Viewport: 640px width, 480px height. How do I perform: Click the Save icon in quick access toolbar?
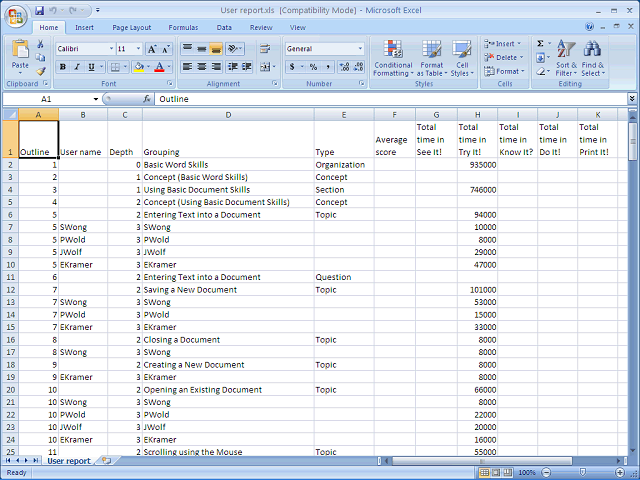tap(39, 10)
